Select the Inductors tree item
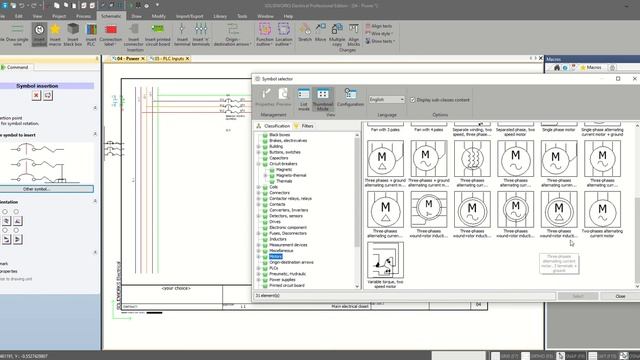Image resolution: width=640 pixels, height=360 pixels. pos(278,239)
